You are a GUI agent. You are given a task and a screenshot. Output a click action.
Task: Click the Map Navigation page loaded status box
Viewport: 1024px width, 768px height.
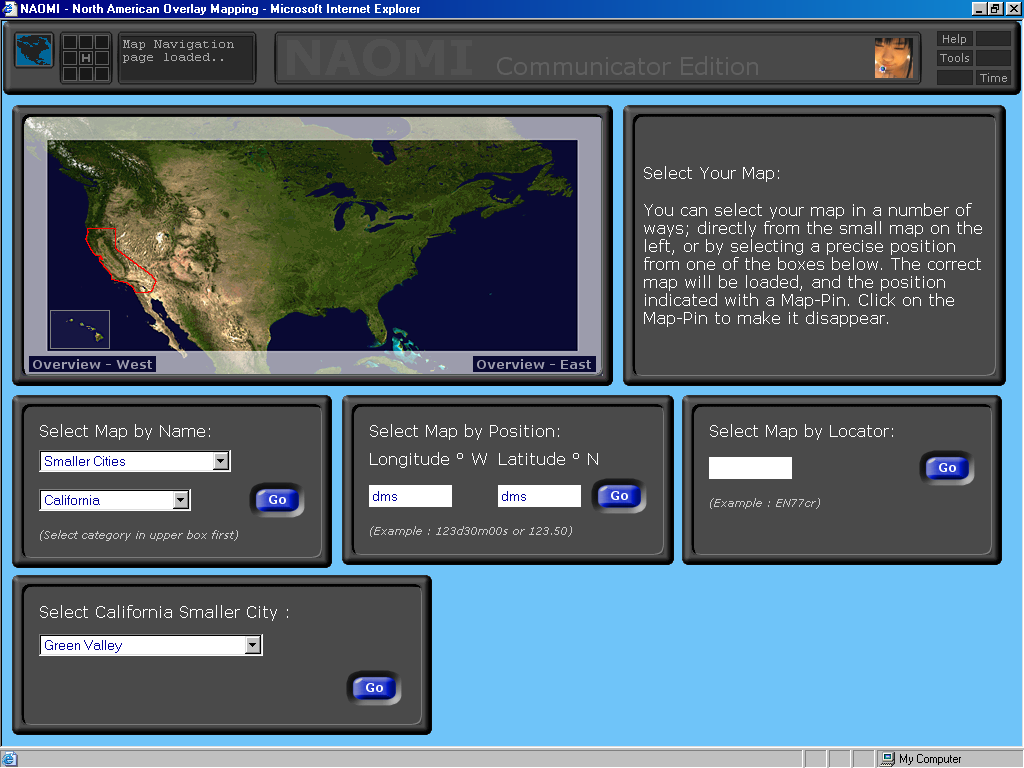pos(187,58)
